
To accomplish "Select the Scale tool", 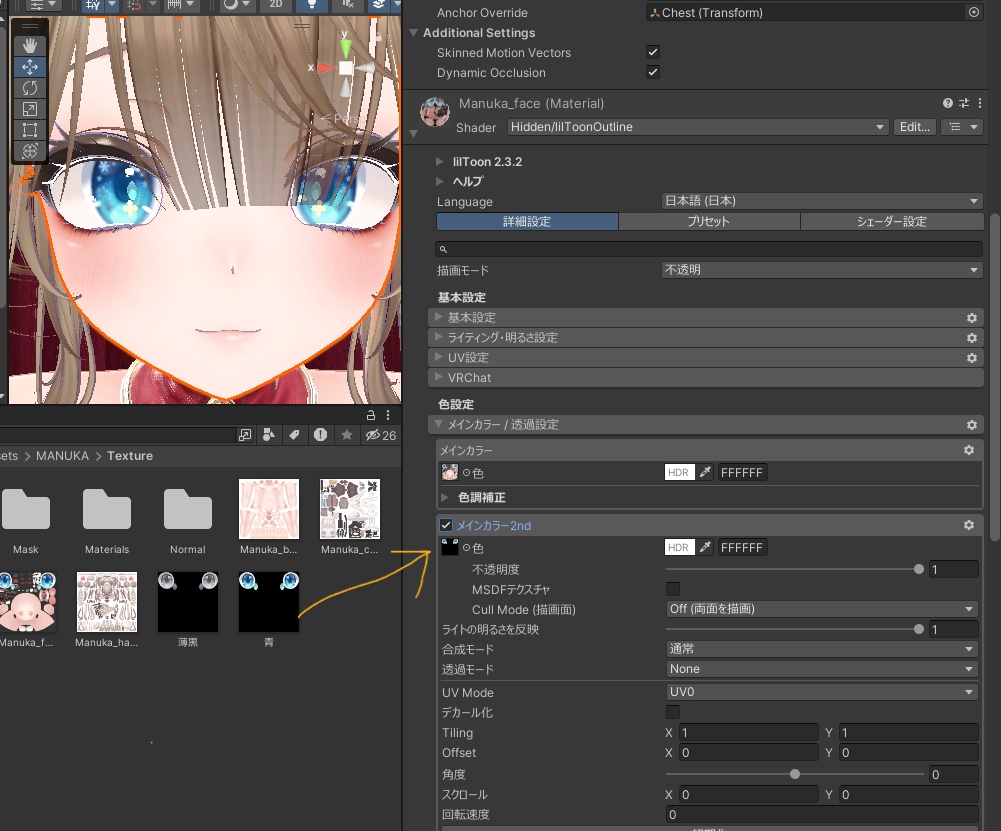I will click(x=29, y=109).
